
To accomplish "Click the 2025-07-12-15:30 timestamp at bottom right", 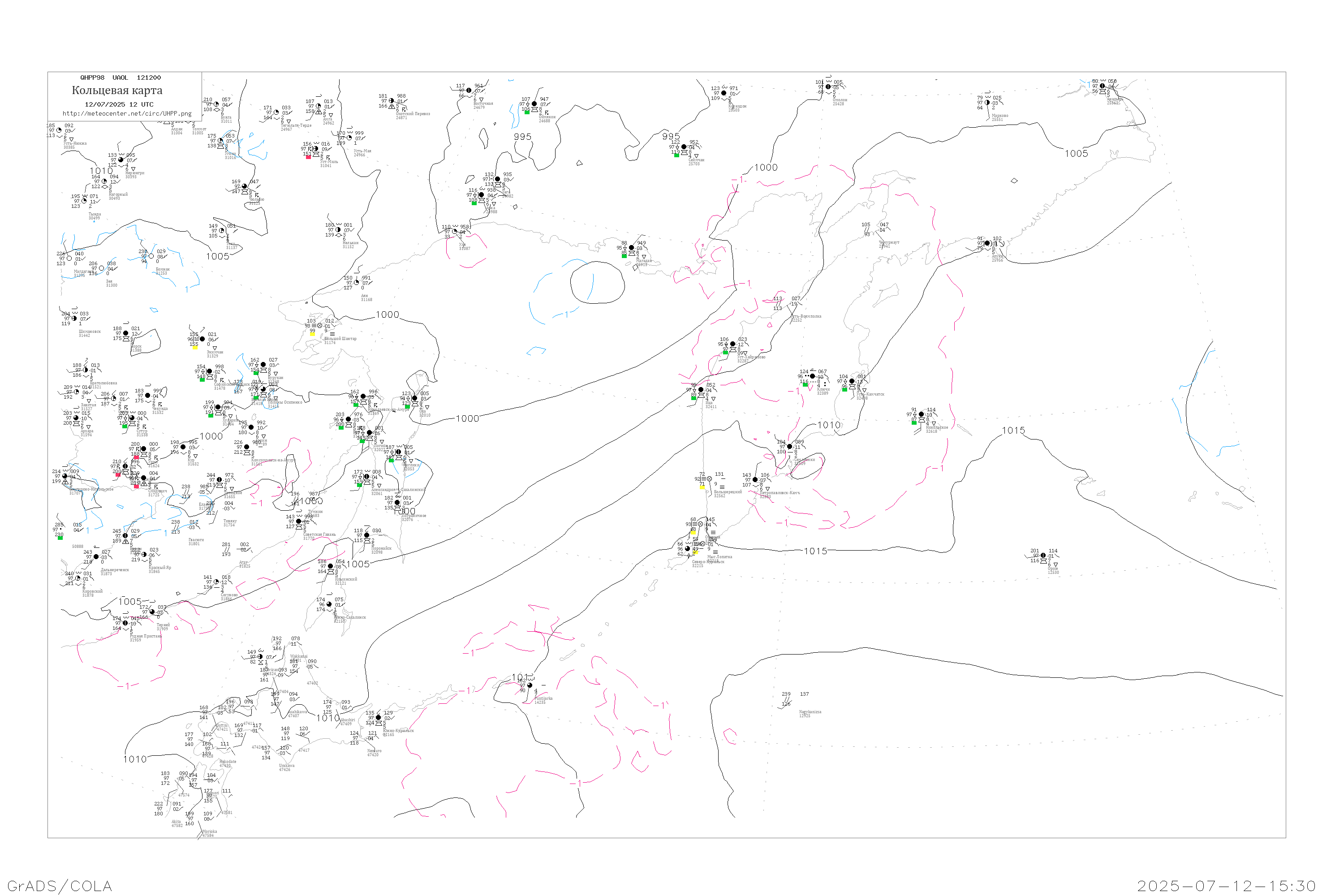I will pyautogui.click(x=1226, y=886).
